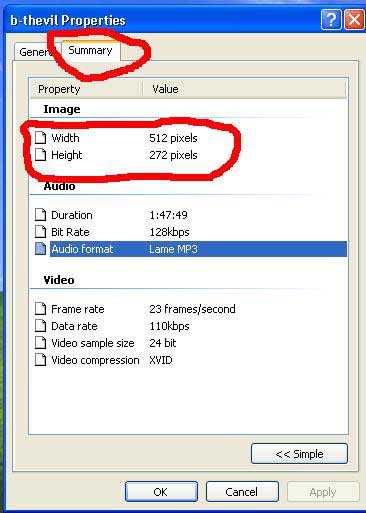Confirm with the OK button
This screenshot has height=513, width=366.
point(161,492)
